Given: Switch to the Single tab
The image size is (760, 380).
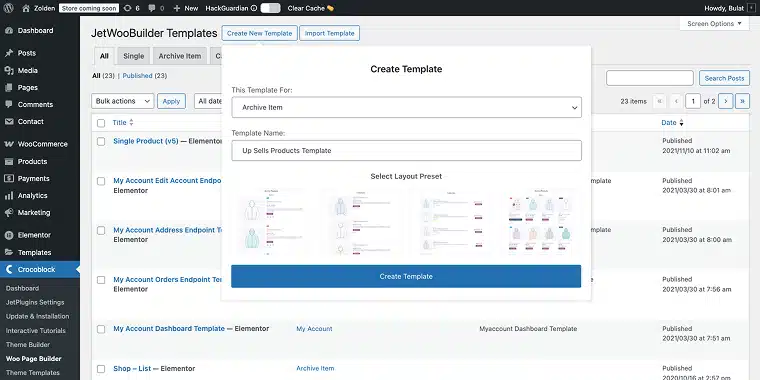Looking at the screenshot, I should click(133, 56).
